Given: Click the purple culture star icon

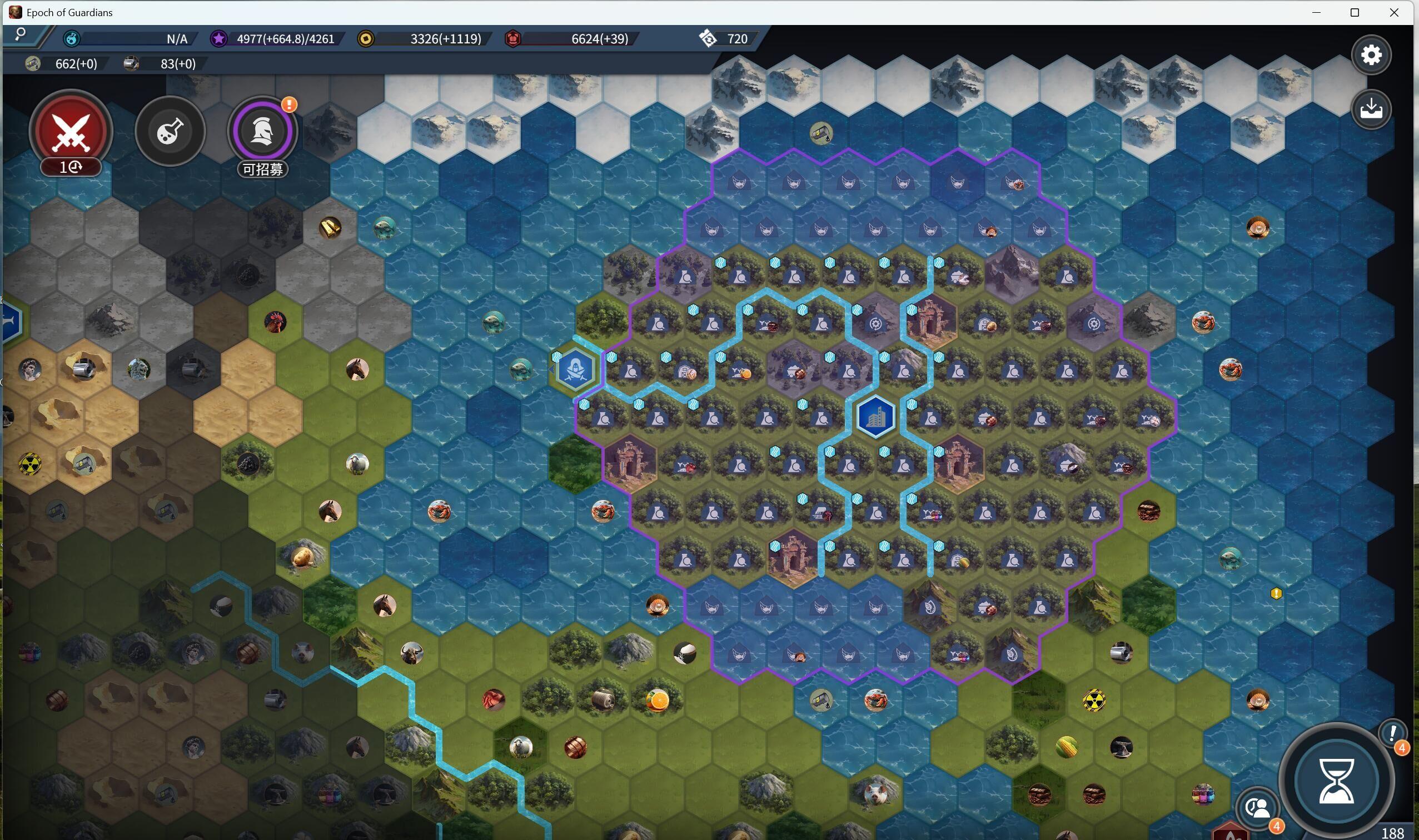Looking at the screenshot, I should [218, 38].
